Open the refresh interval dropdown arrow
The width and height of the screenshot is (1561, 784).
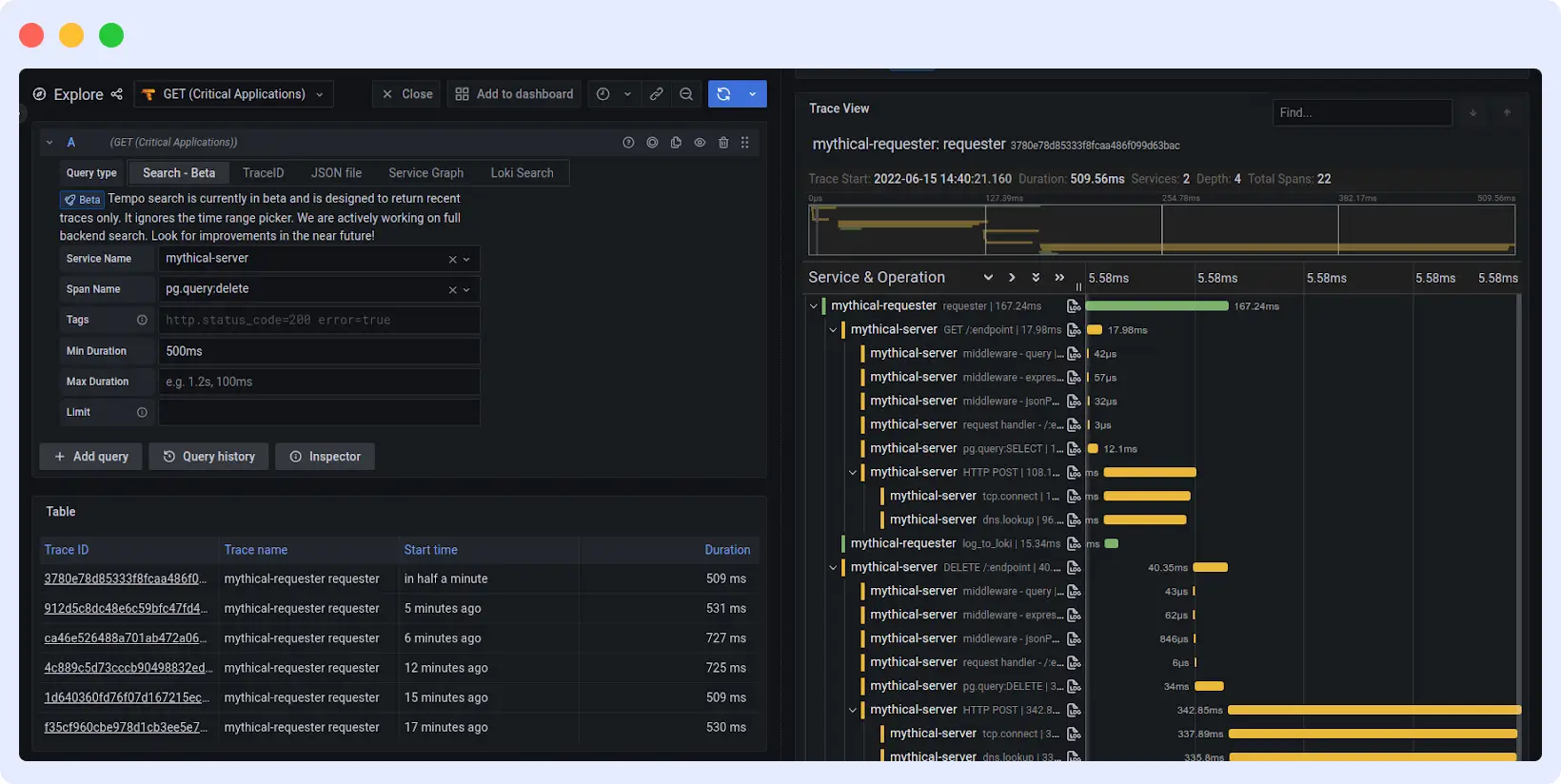pyautogui.click(x=753, y=94)
